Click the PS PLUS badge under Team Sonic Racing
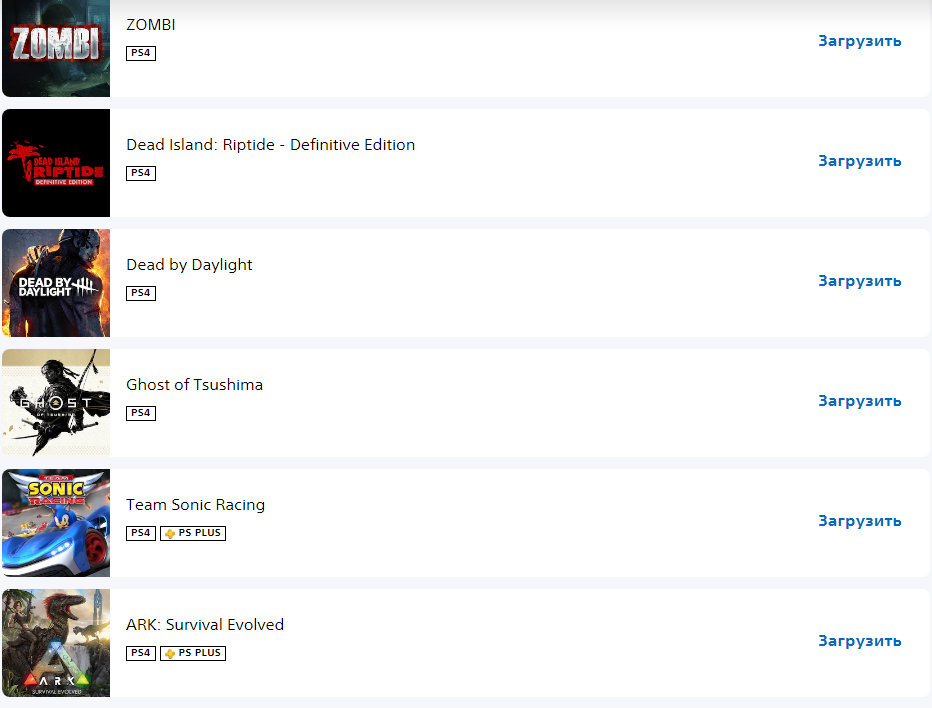 click(x=193, y=533)
